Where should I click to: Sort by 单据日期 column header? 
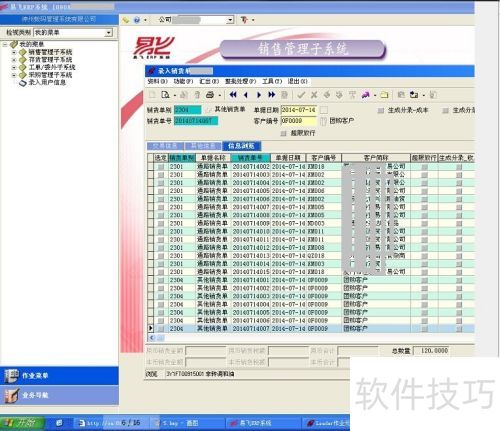click(288, 158)
